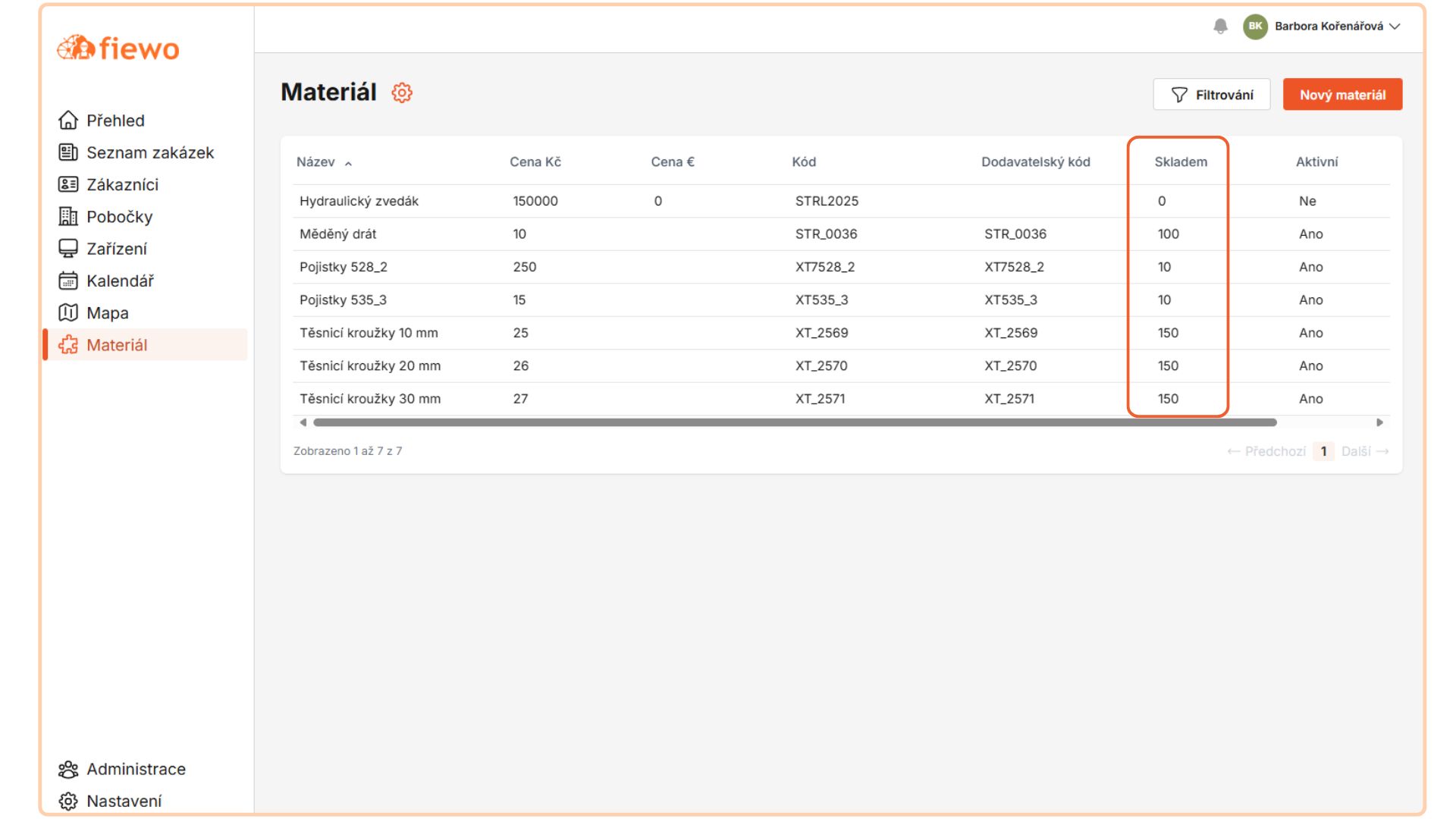Open Zákazníci in the sidebar

click(x=122, y=185)
